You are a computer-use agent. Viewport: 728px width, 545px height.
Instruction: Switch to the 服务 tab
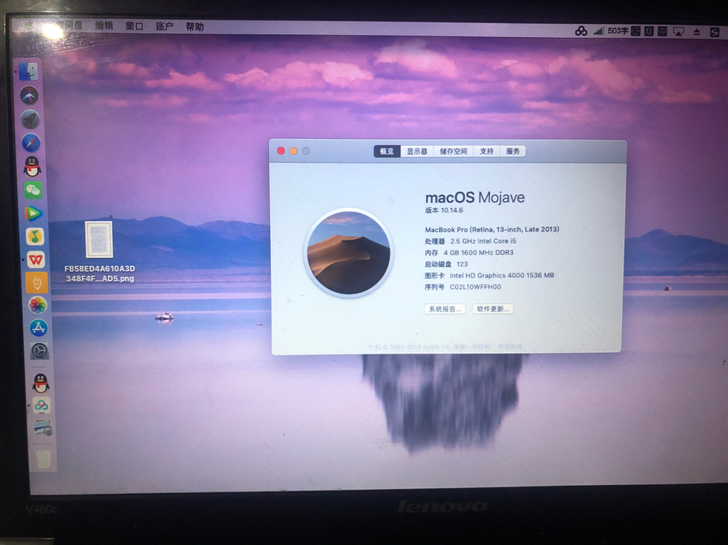click(513, 151)
